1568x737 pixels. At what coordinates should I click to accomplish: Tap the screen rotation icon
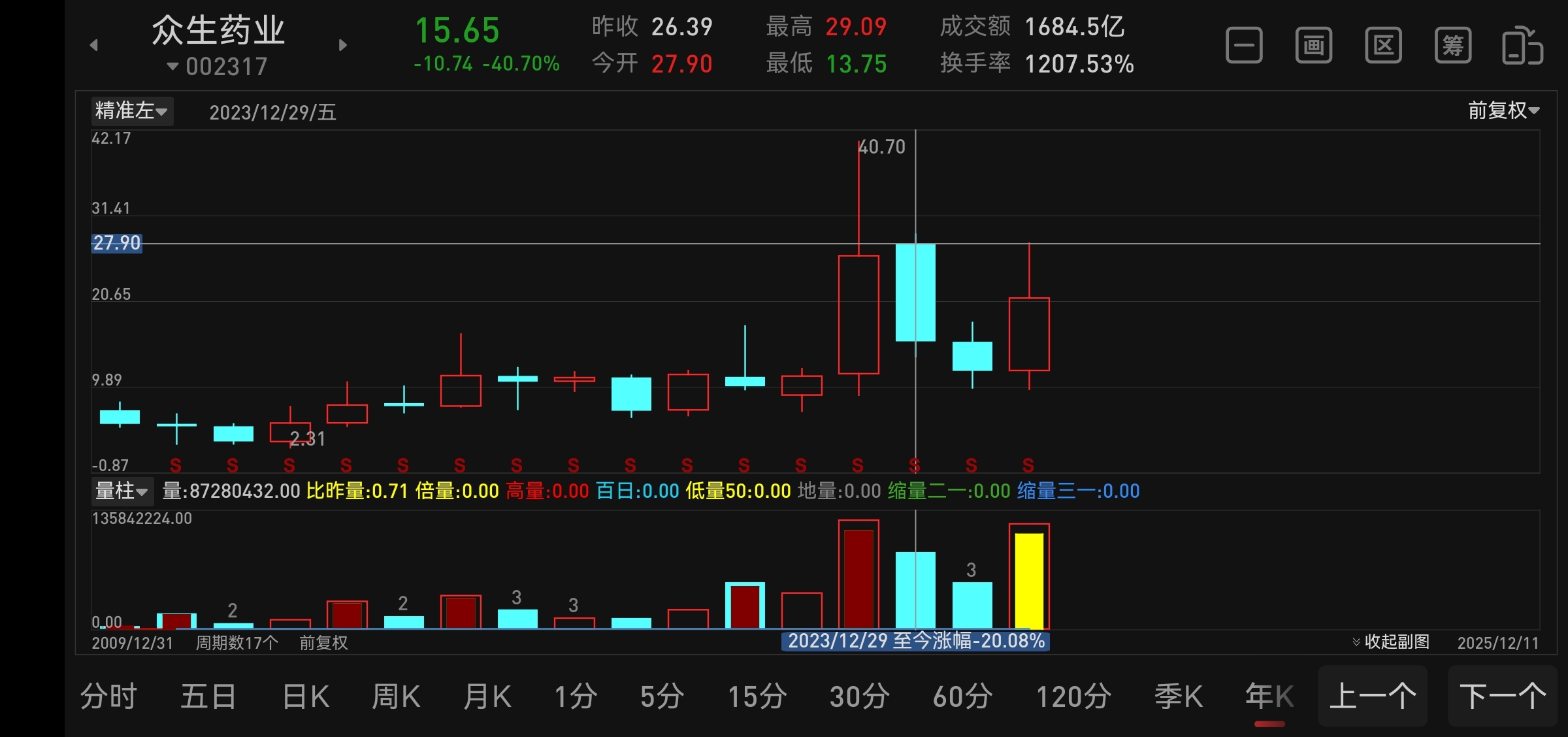click(1522, 46)
